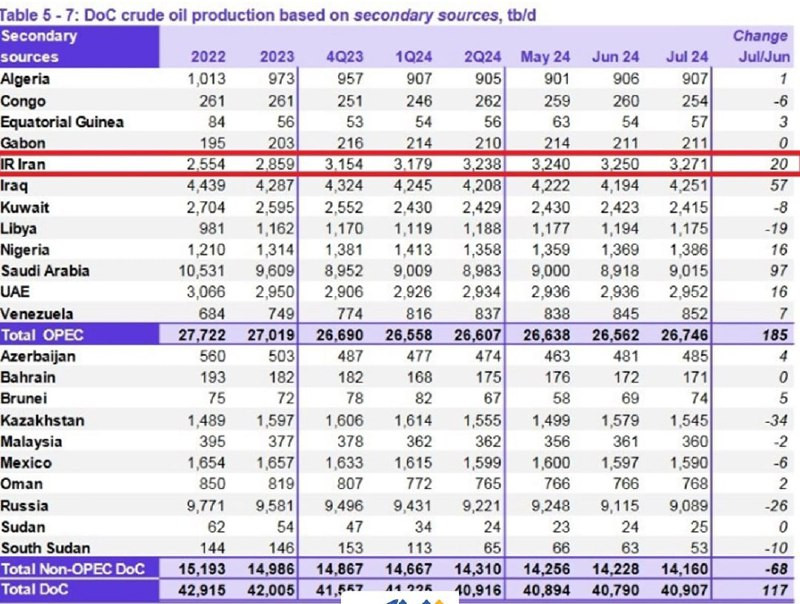This screenshot has width=800, height=604.
Task: Select Iran's 2022 value 2,554
Action: 206,164
